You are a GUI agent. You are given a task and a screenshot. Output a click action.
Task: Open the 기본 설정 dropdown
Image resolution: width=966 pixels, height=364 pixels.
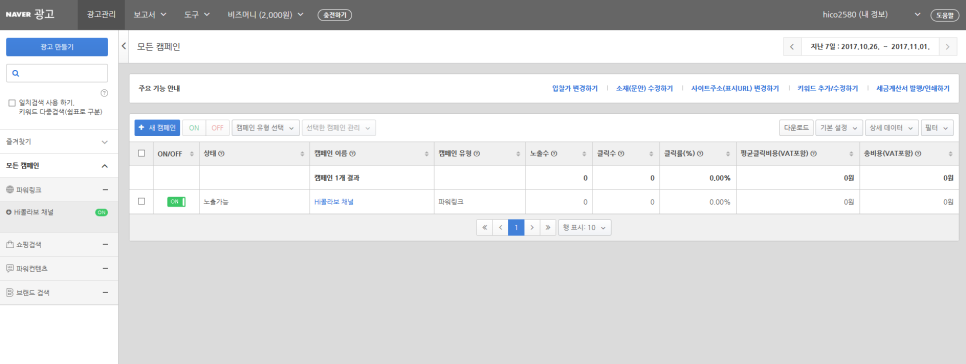pos(839,128)
